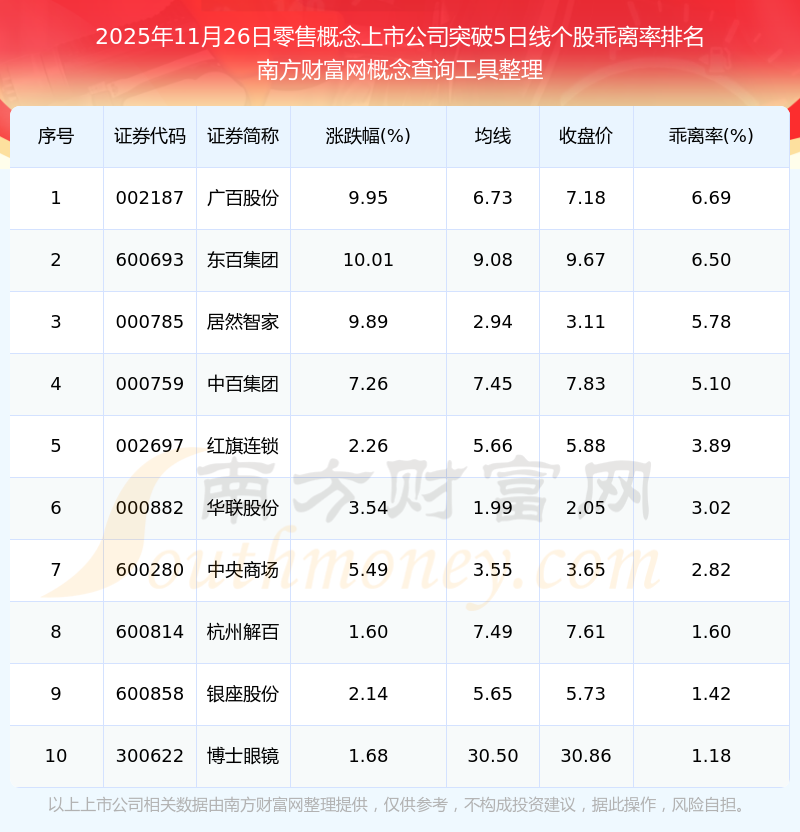Click the disclaimer text at the bottom
The height and width of the screenshot is (832, 800).
pos(396,805)
